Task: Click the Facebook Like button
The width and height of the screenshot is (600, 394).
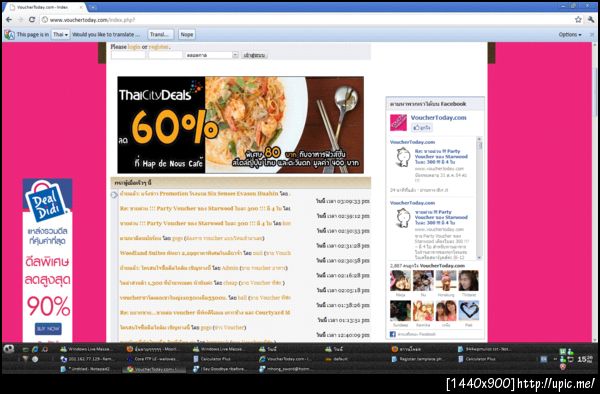Action: coord(422,128)
